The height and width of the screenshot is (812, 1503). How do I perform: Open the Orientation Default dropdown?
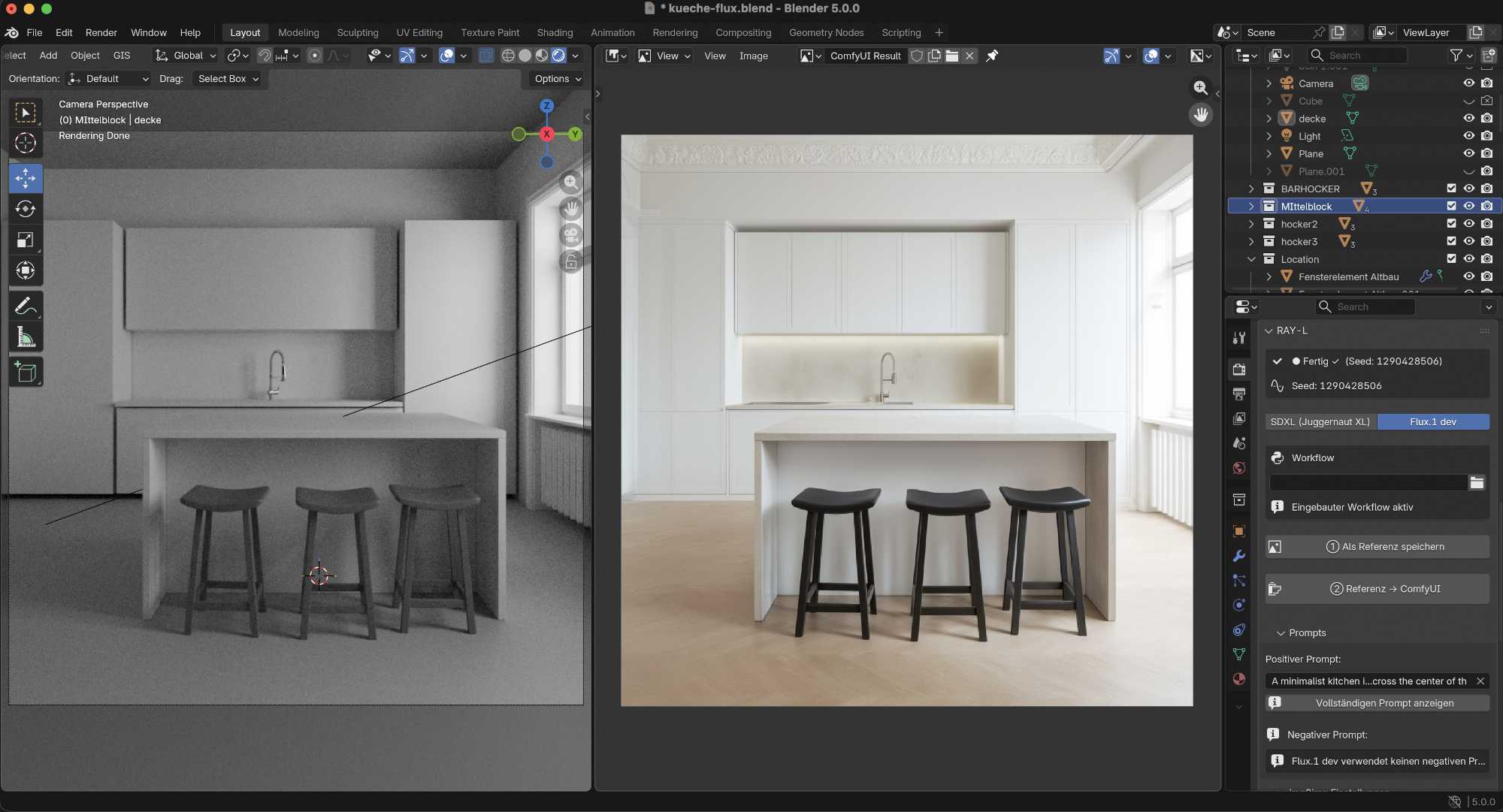click(108, 79)
